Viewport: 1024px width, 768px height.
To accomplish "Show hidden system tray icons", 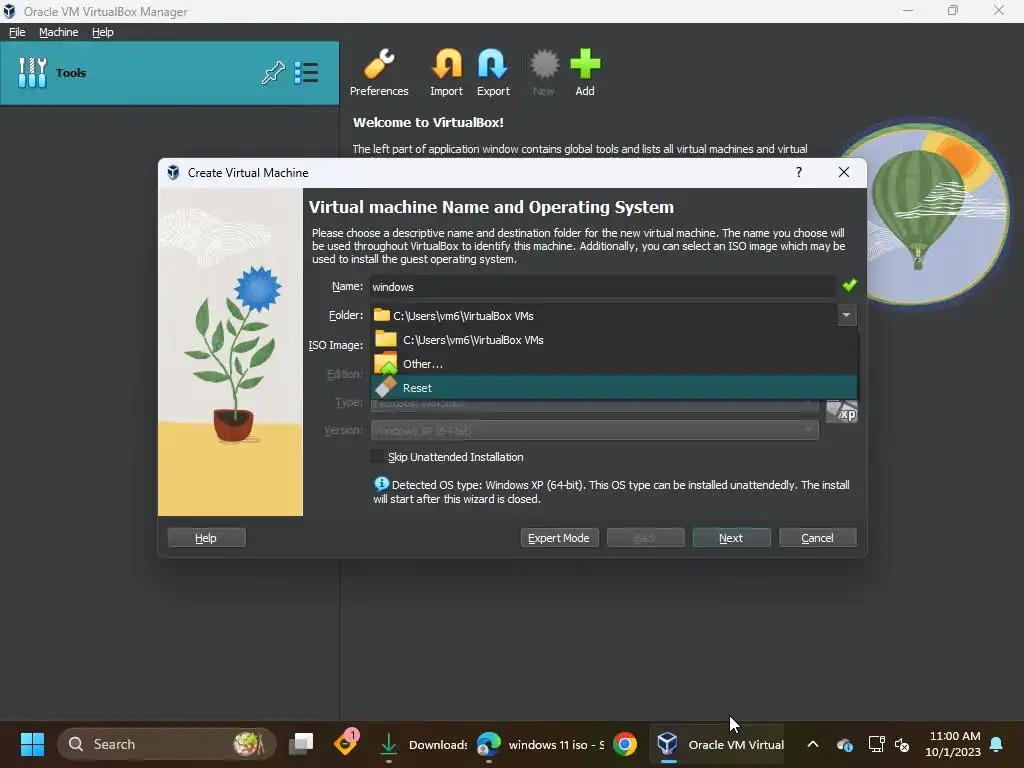I will click(x=812, y=744).
